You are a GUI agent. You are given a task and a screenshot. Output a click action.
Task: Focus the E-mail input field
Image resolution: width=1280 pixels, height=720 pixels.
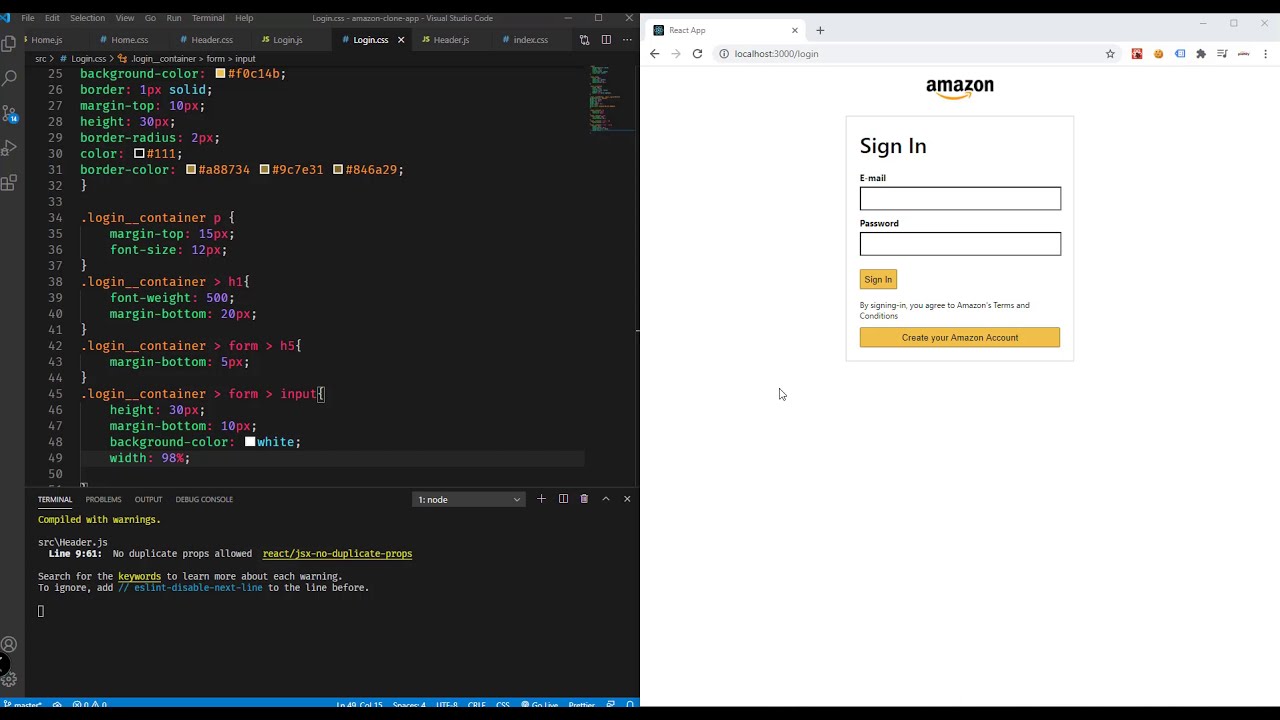[960, 198]
